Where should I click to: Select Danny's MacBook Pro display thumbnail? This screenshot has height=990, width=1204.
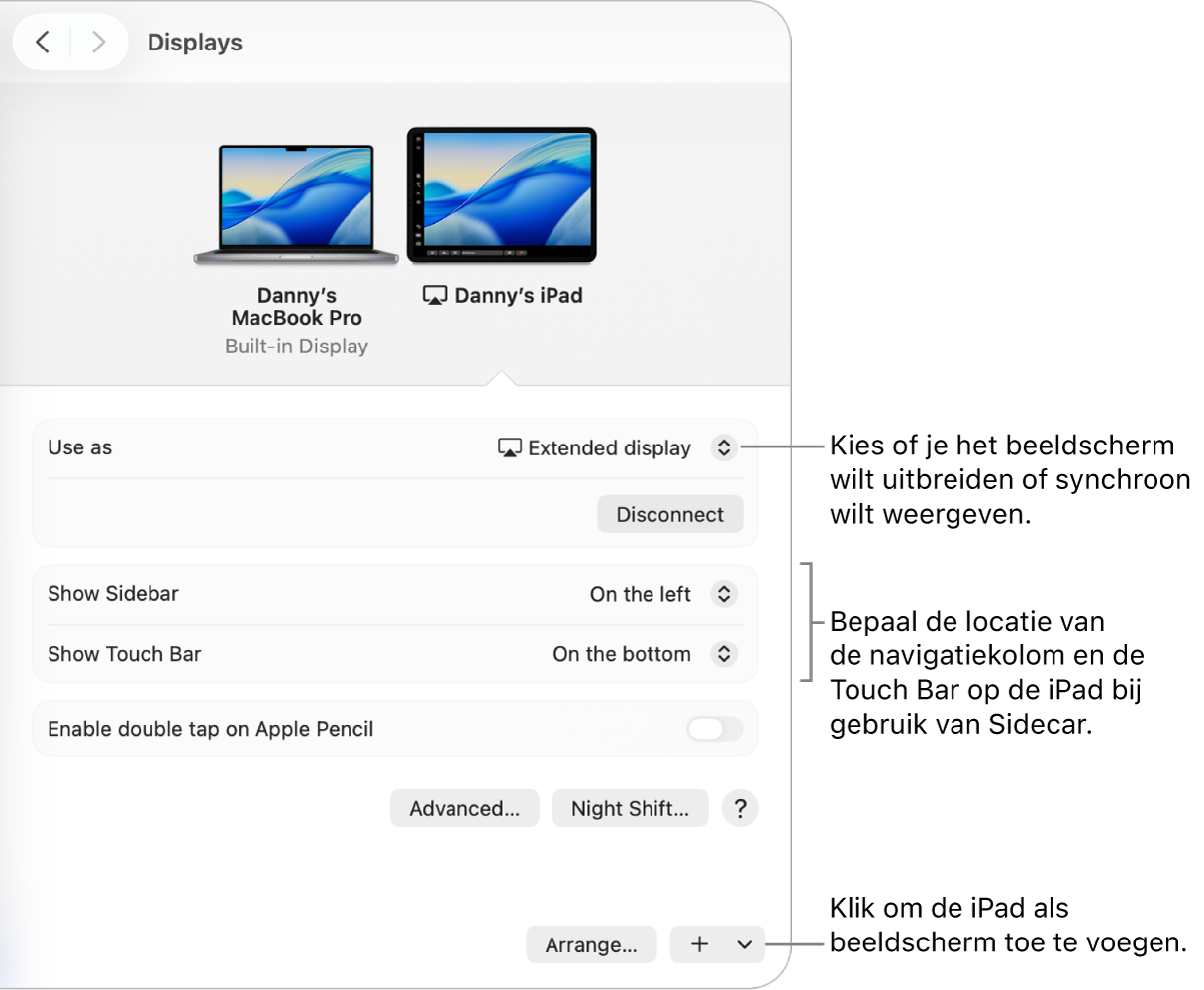pos(296,205)
